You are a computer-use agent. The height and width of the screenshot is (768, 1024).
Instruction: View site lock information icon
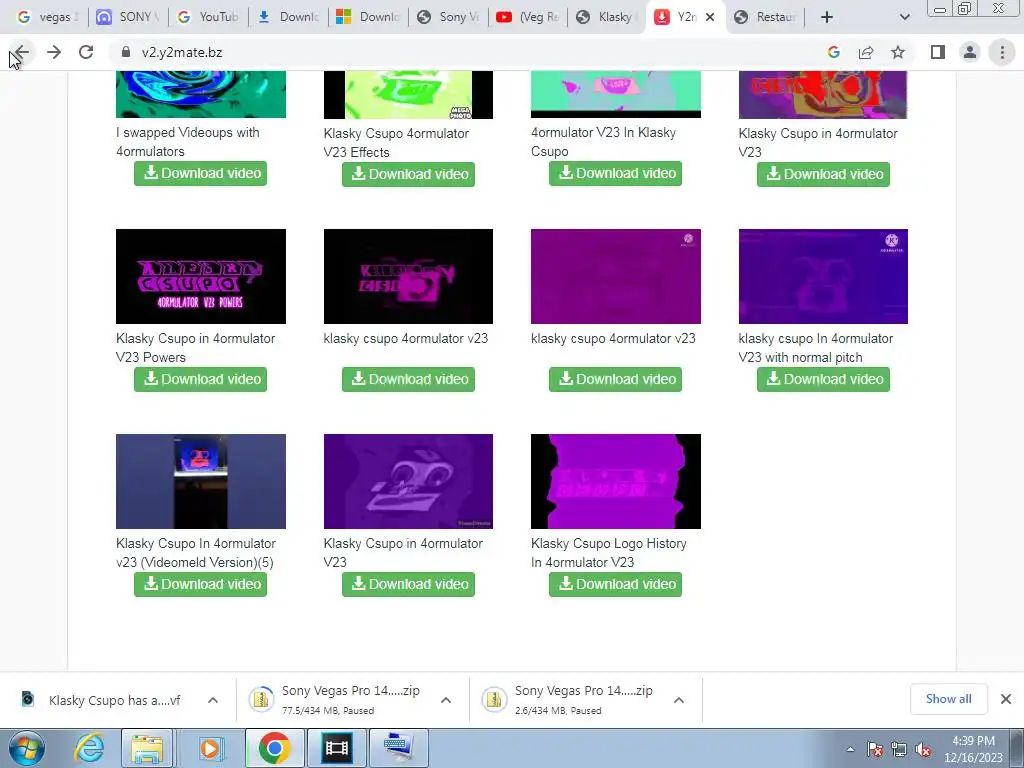pos(126,52)
